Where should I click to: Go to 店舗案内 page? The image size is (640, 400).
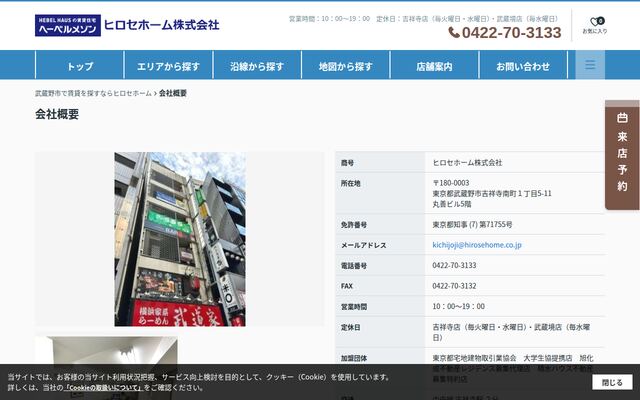click(x=434, y=65)
